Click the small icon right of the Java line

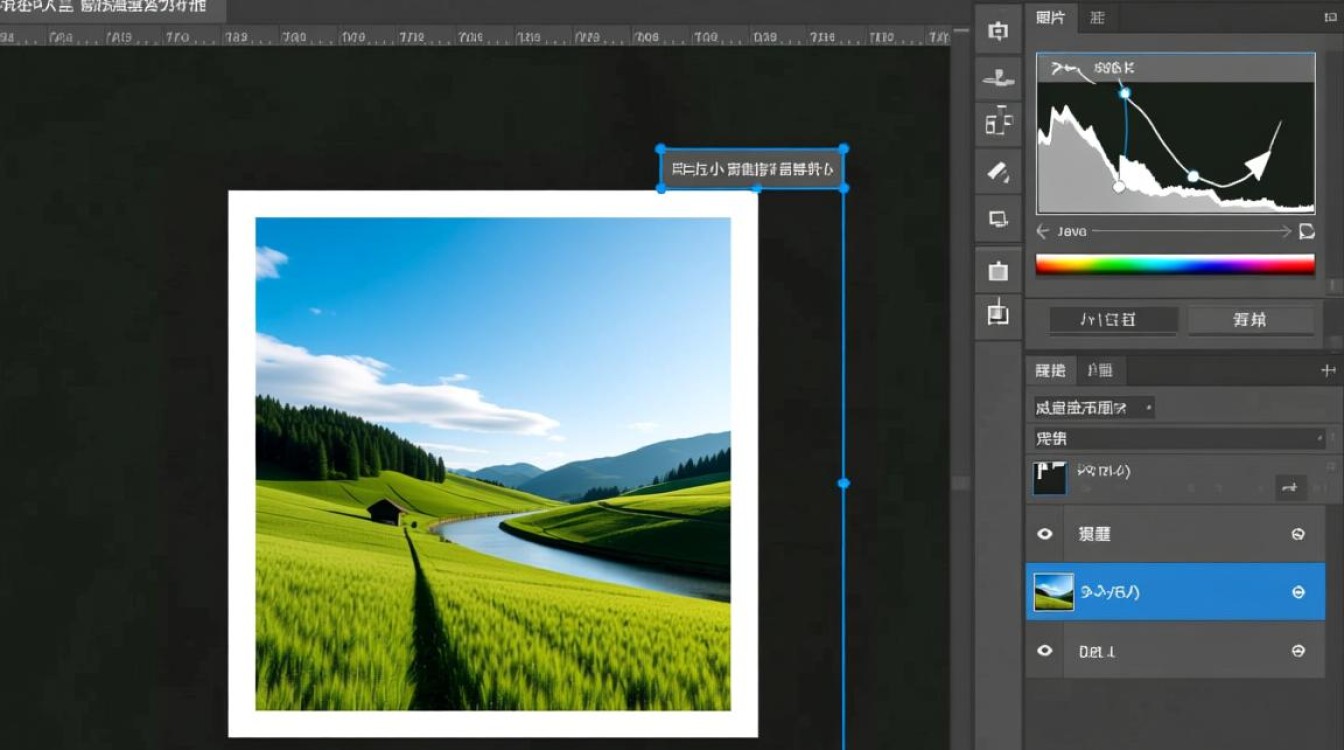1306,231
